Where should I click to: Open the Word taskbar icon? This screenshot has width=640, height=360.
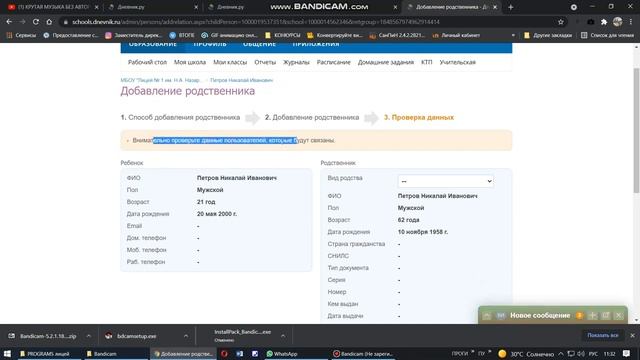point(240,354)
